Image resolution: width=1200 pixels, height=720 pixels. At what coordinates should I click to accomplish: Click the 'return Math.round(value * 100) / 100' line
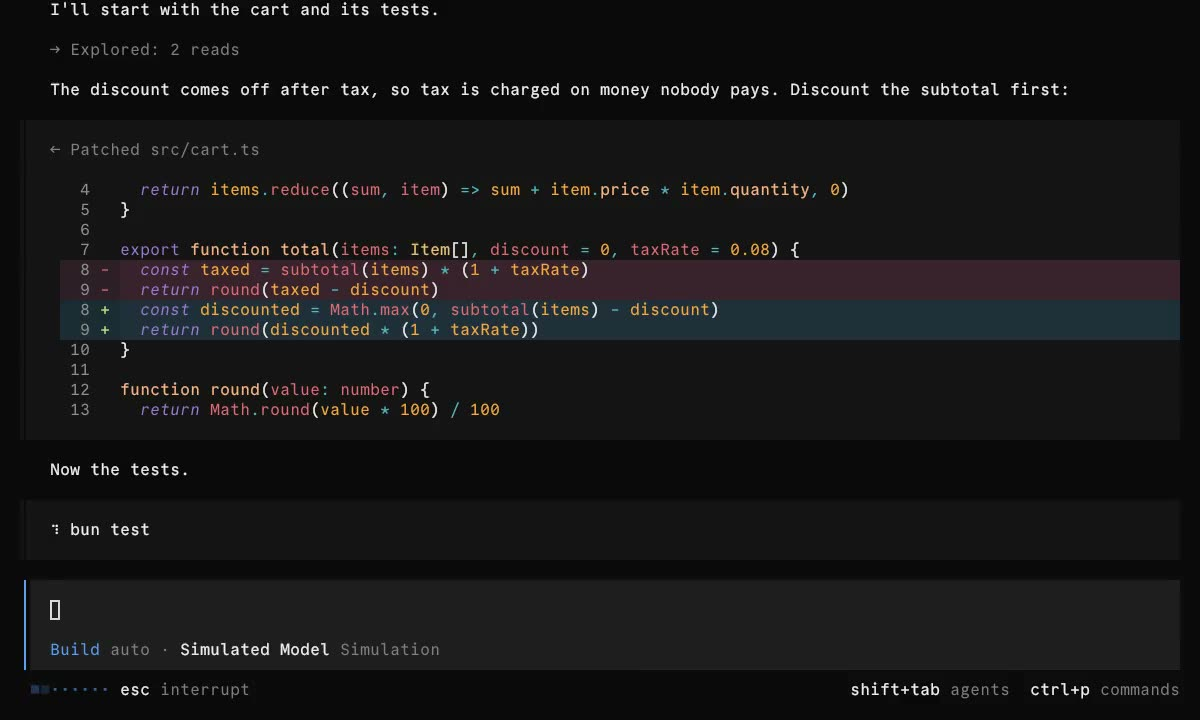click(320, 409)
